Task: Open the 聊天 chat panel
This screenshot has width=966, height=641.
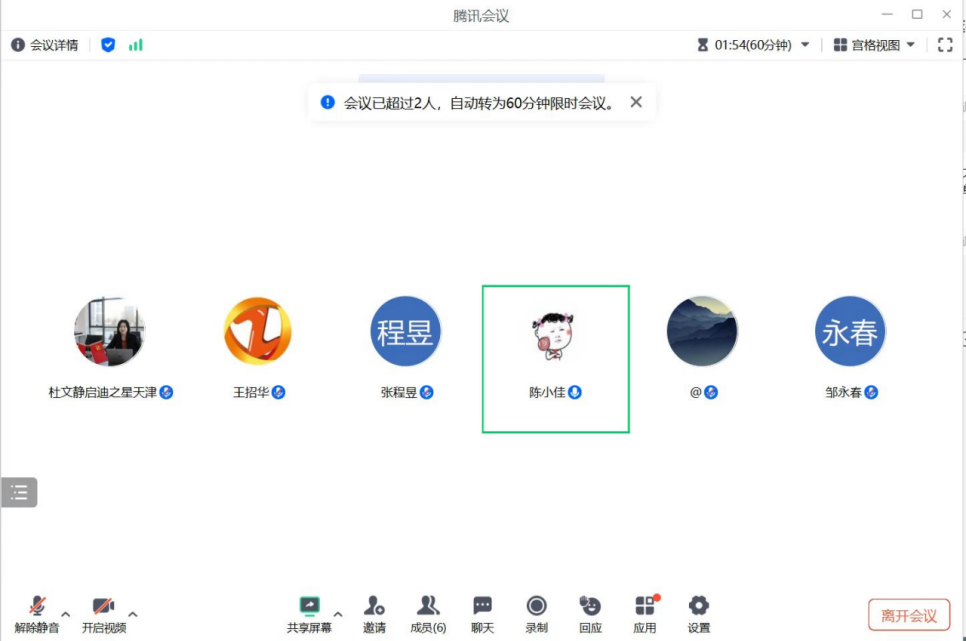Action: click(482, 614)
